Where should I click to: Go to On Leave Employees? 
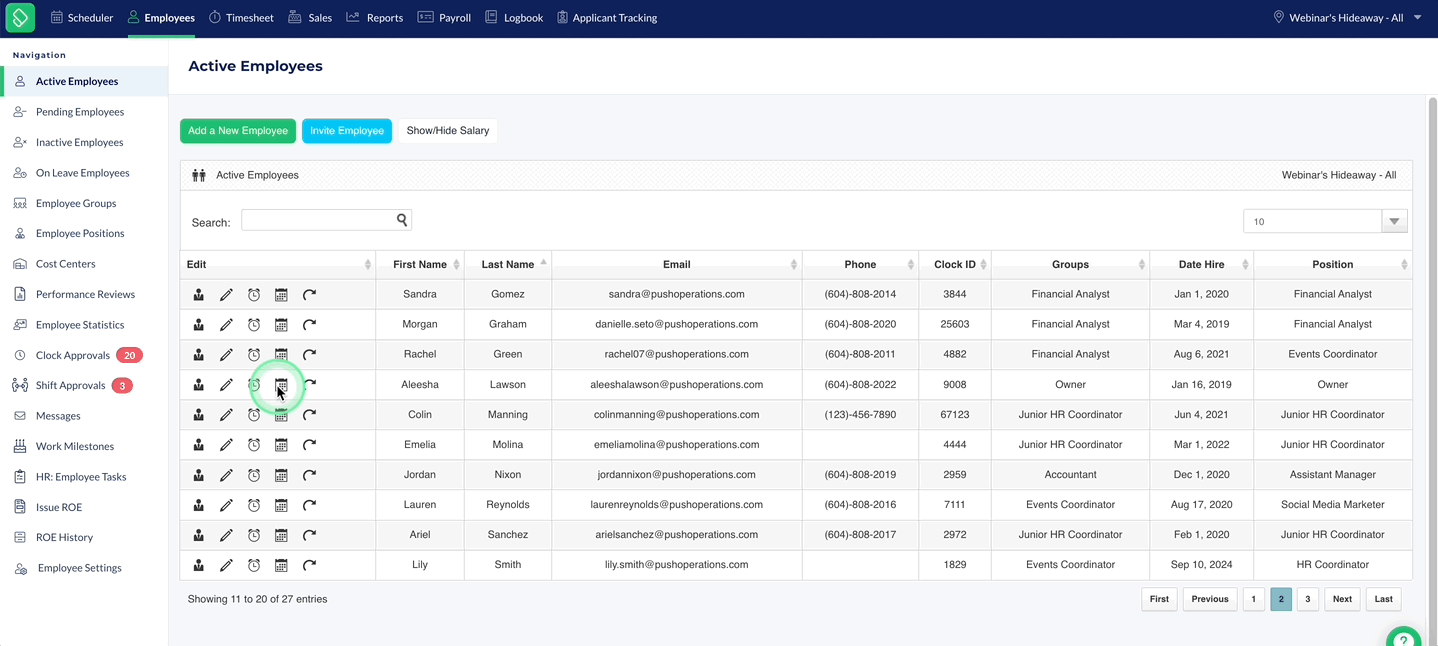[84, 173]
